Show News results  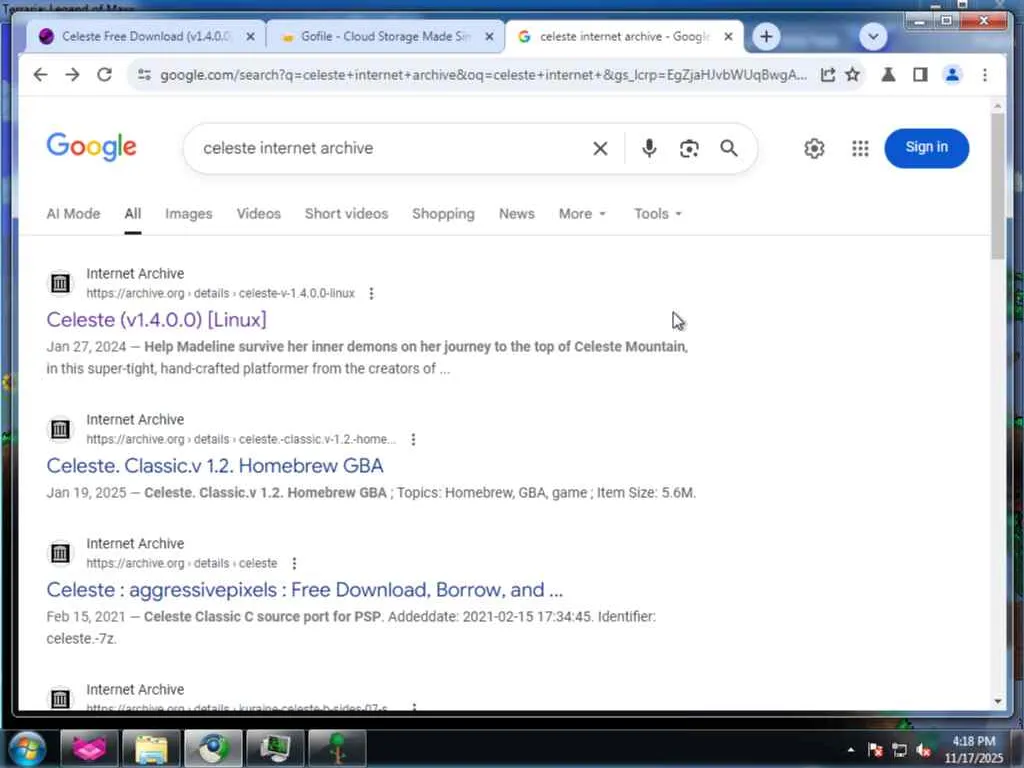(x=517, y=214)
